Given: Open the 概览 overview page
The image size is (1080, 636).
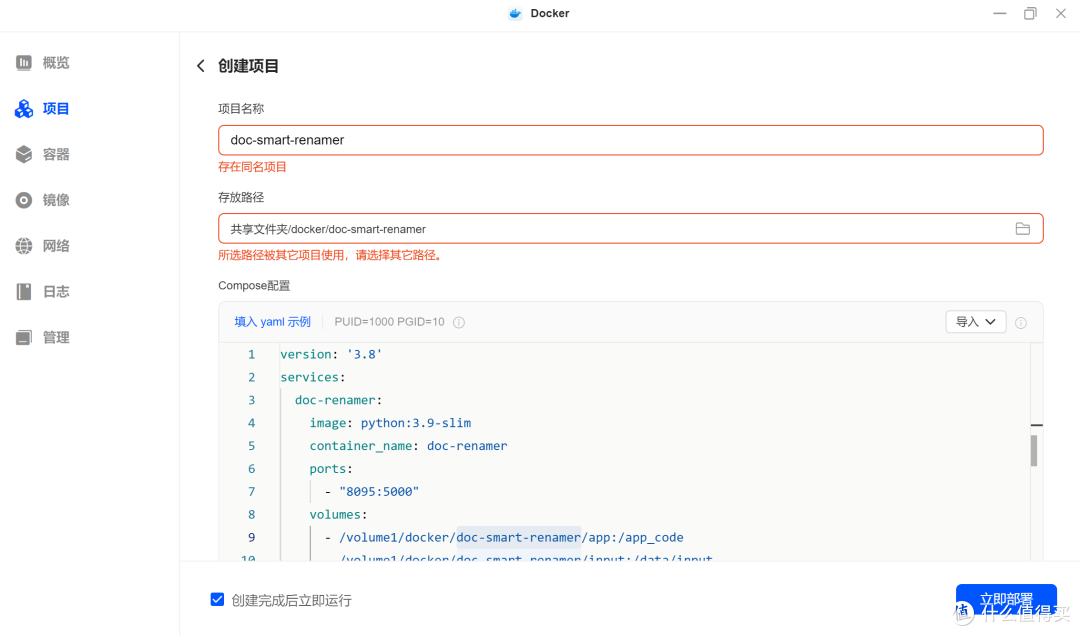Looking at the screenshot, I should pos(56,63).
